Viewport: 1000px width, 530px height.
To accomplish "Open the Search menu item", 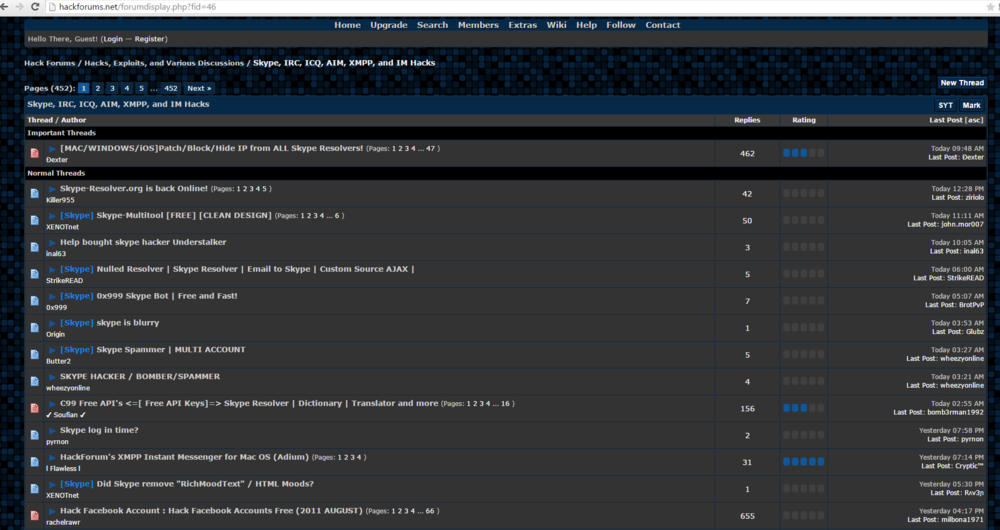I will 432,25.
